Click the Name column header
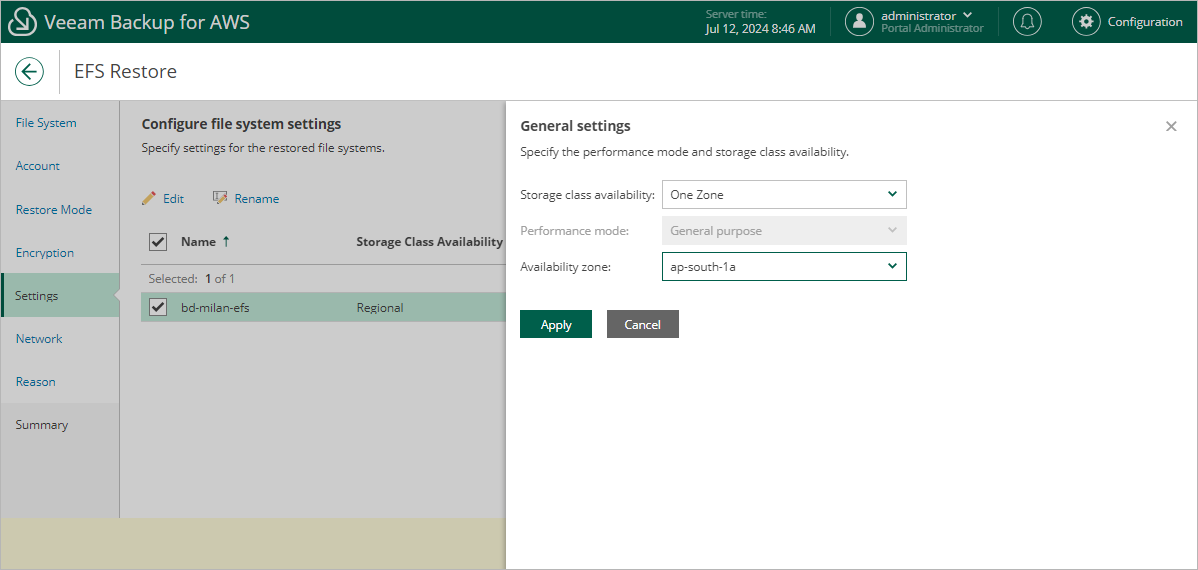1198x570 pixels. point(198,241)
